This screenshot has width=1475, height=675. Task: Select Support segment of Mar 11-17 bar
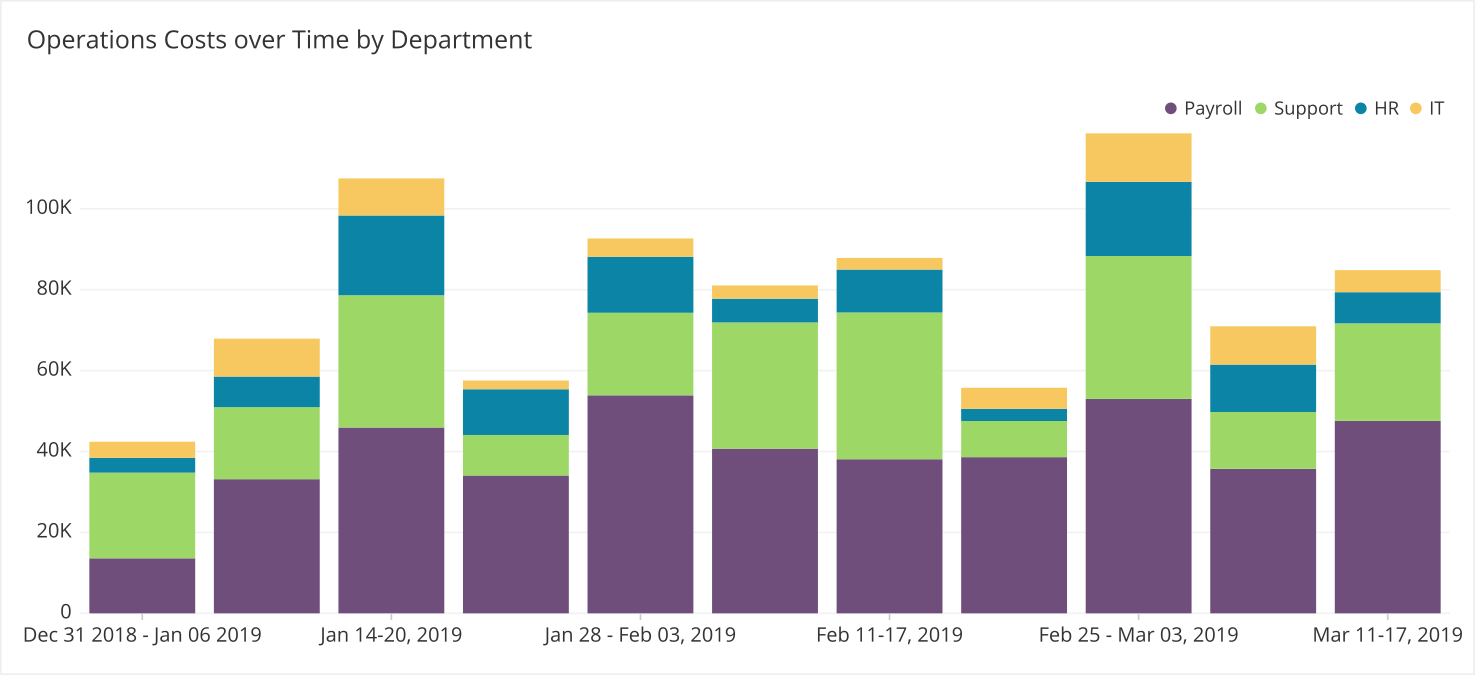(1387, 372)
